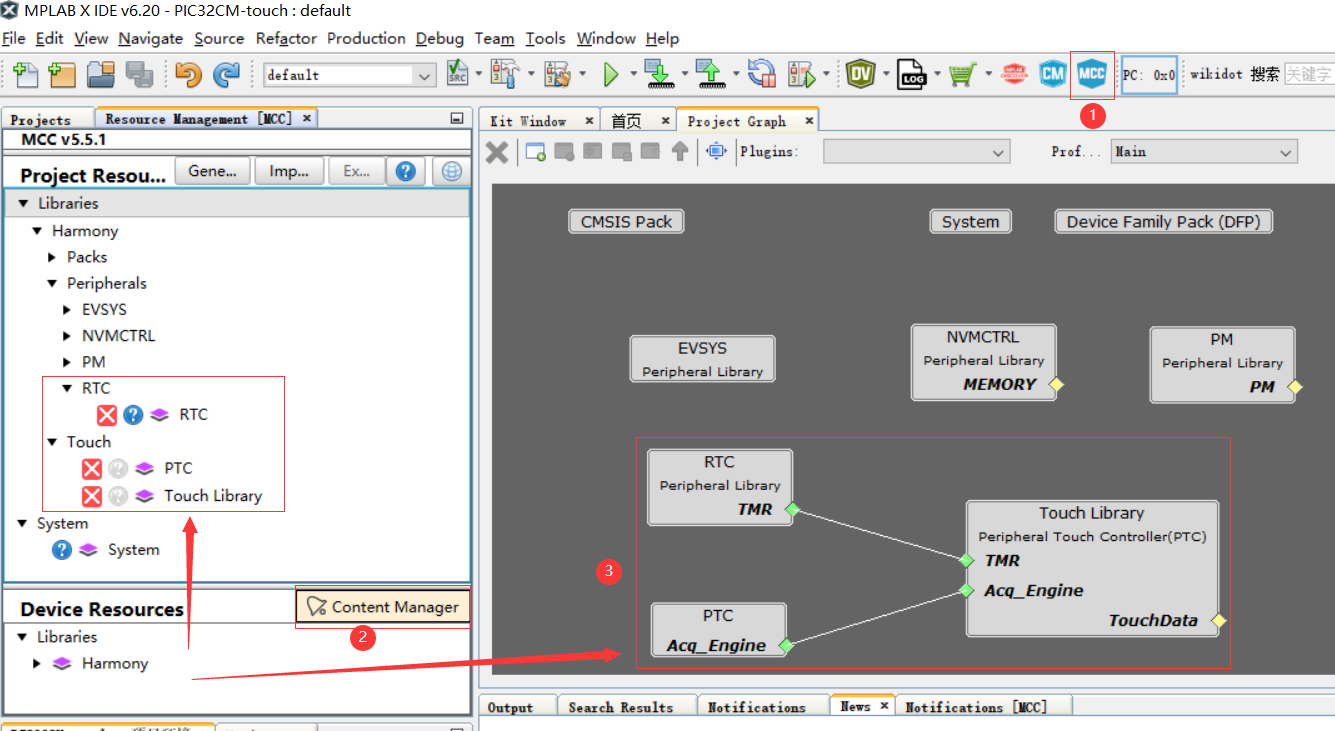The height and width of the screenshot is (731, 1335).
Task: Run the project with the green play icon
Action: click(x=611, y=74)
